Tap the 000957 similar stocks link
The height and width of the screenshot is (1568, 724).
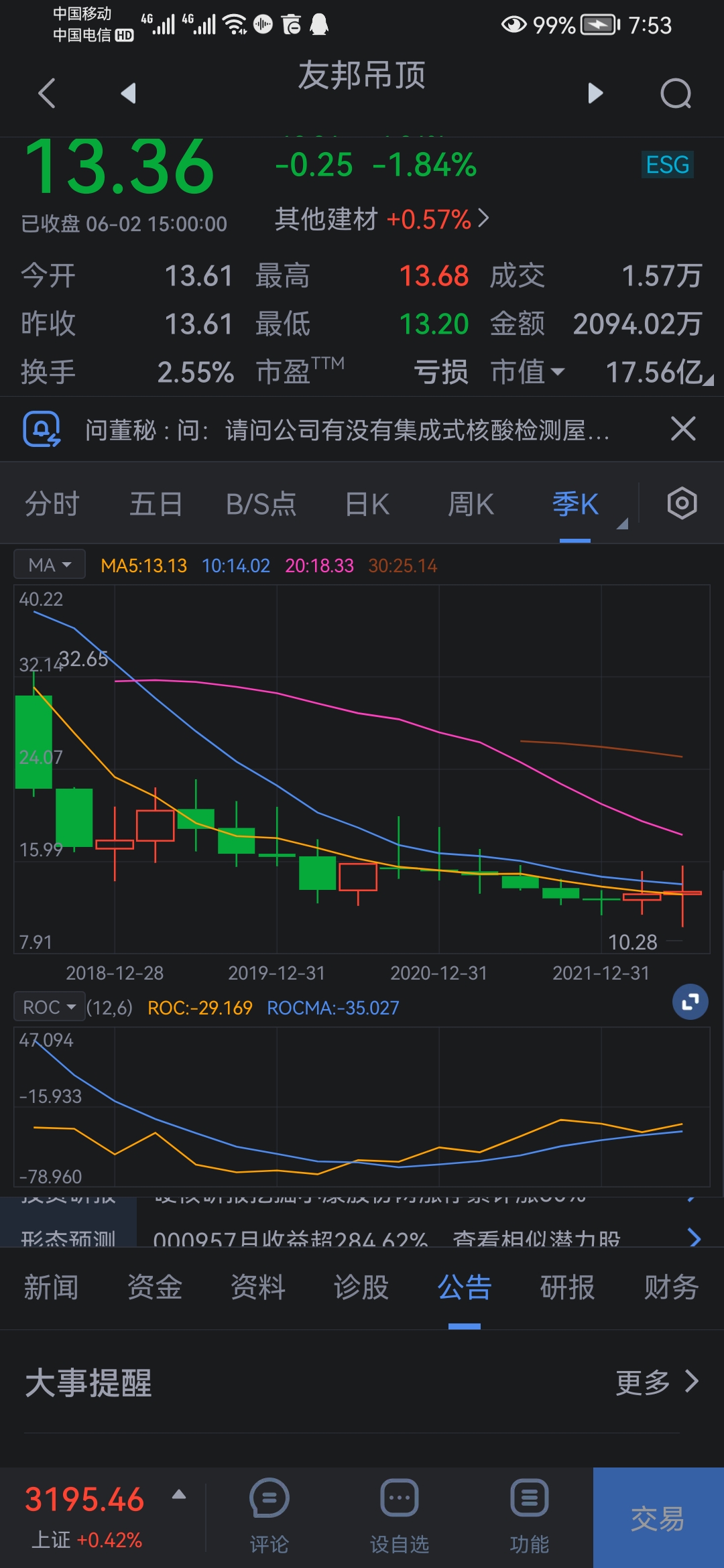387,1238
